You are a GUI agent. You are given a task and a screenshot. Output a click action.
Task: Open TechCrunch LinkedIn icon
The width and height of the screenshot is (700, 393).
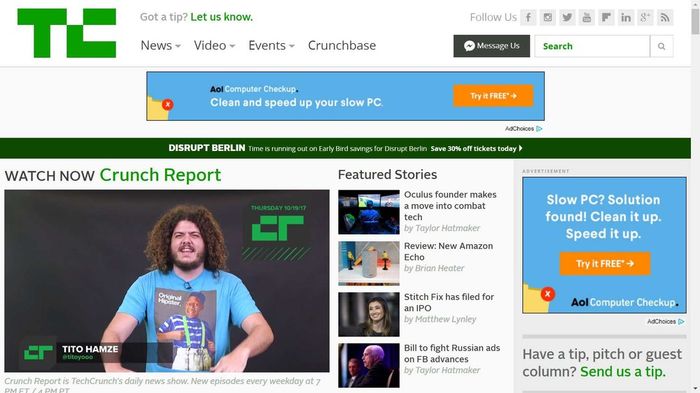point(626,17)
